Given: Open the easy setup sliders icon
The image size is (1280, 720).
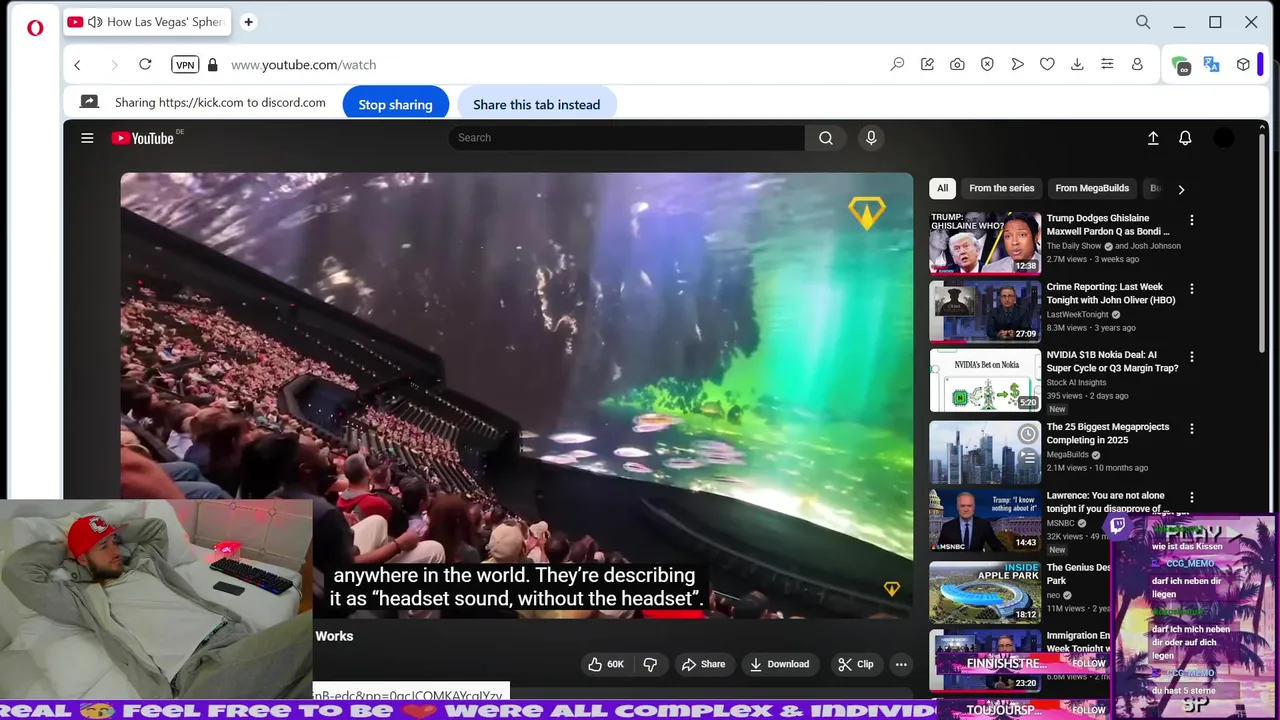Looking at the screenshot, I should (1107, 64).
